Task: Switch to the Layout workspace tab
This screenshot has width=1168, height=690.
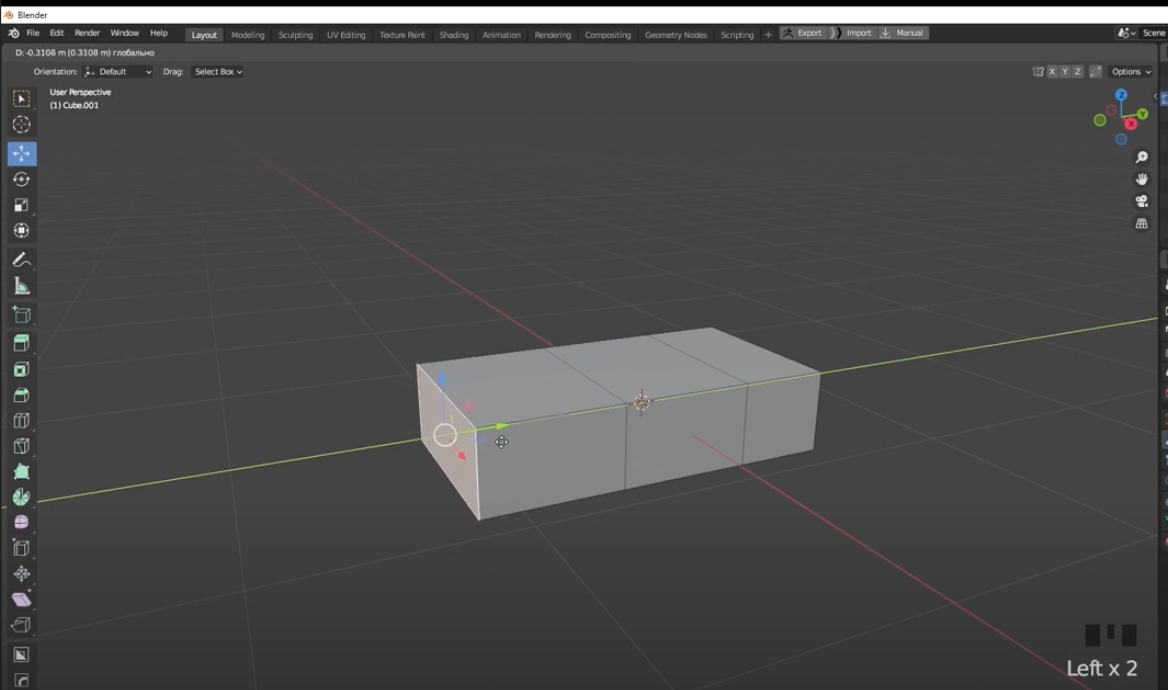Action: click(x=203, y=35)
